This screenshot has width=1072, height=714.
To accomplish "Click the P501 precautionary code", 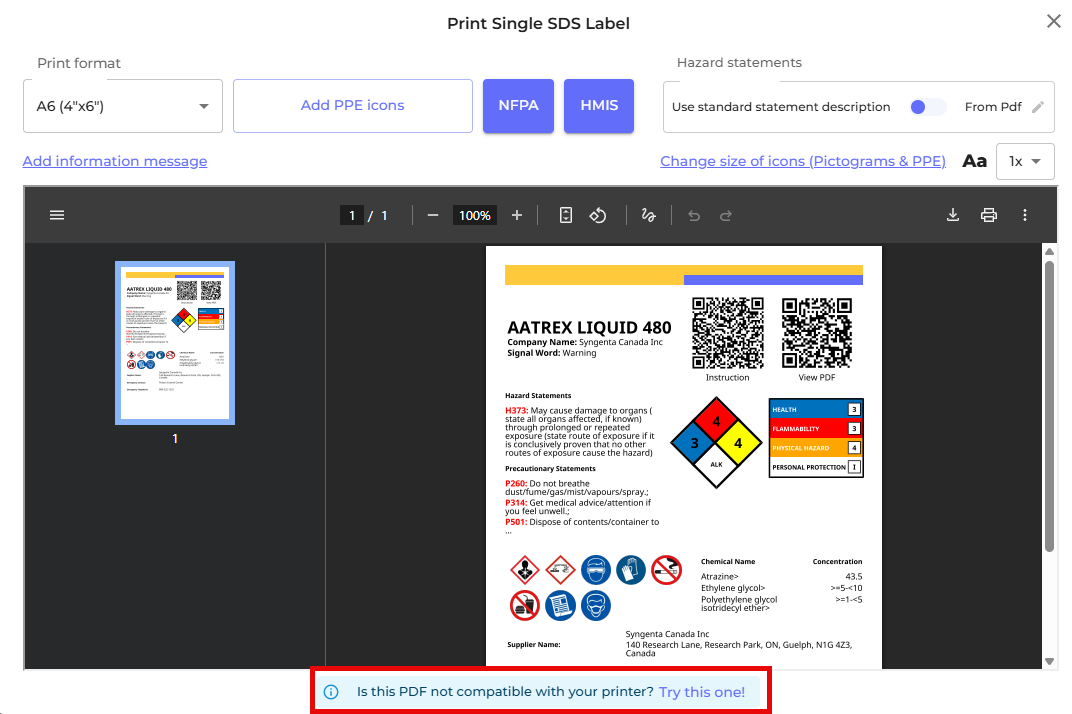I will [516, 522].
